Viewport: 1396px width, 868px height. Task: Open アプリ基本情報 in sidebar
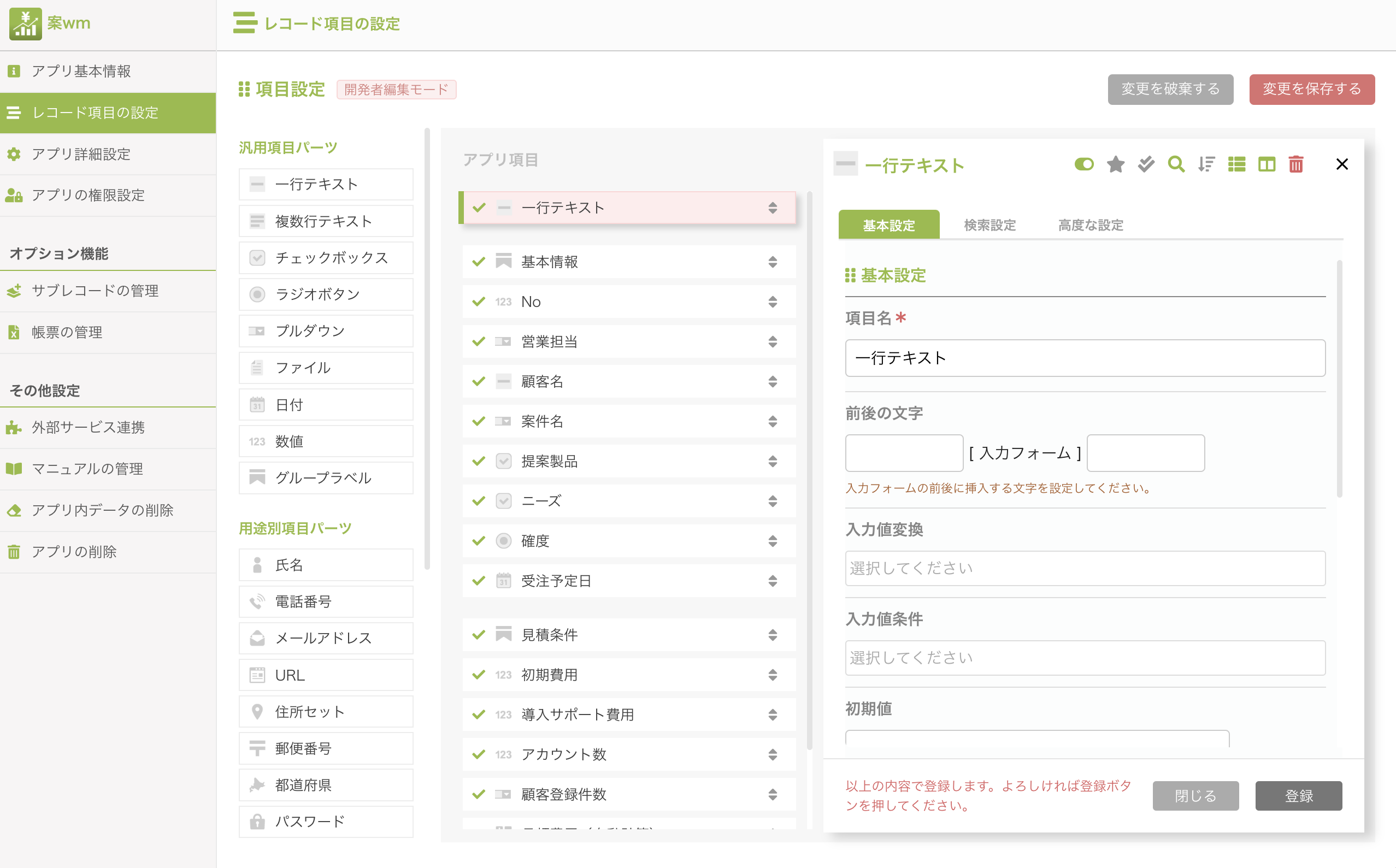(108, 71)
